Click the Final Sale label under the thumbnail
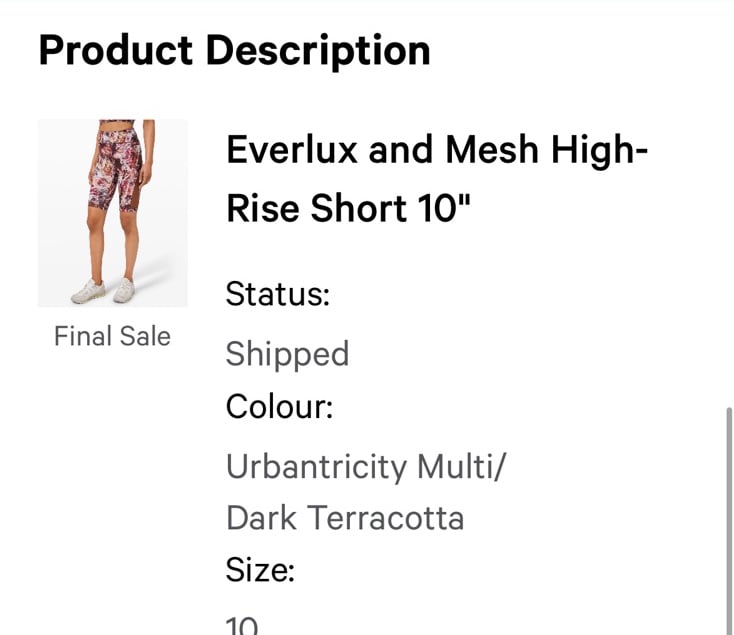 pos(112,336)
